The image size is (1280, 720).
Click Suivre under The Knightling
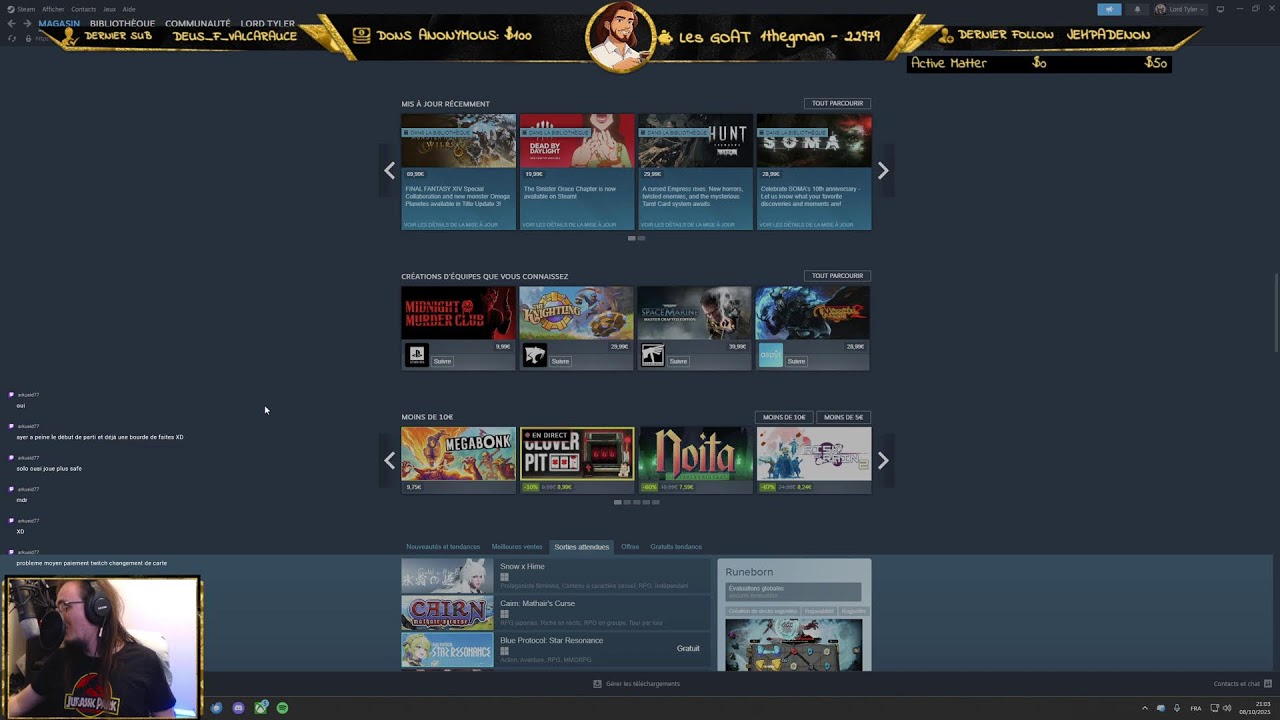coord(561,361)
